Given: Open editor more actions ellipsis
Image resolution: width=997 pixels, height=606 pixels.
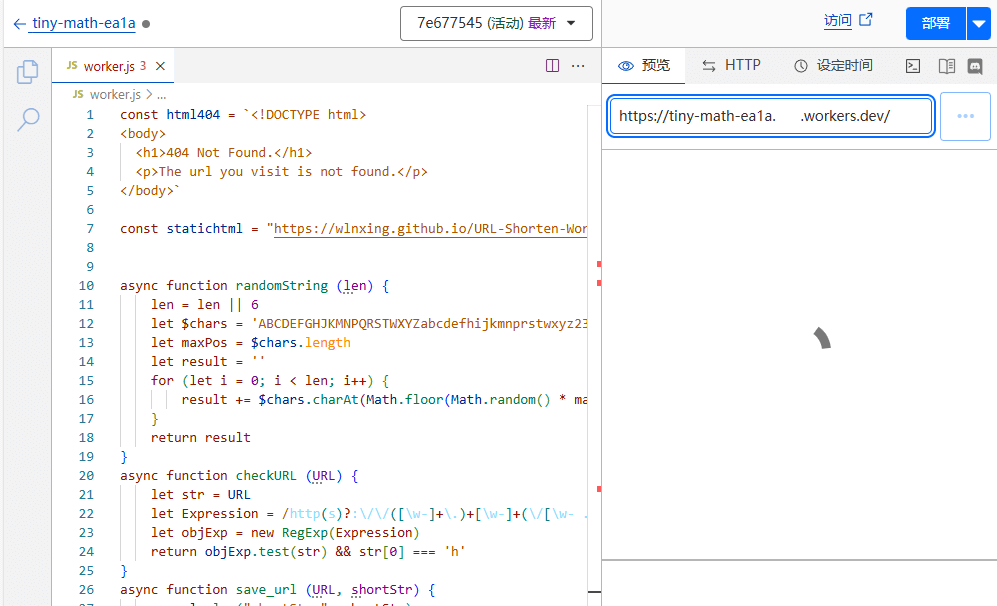Looking at the screenshot, I should [577, 65].
